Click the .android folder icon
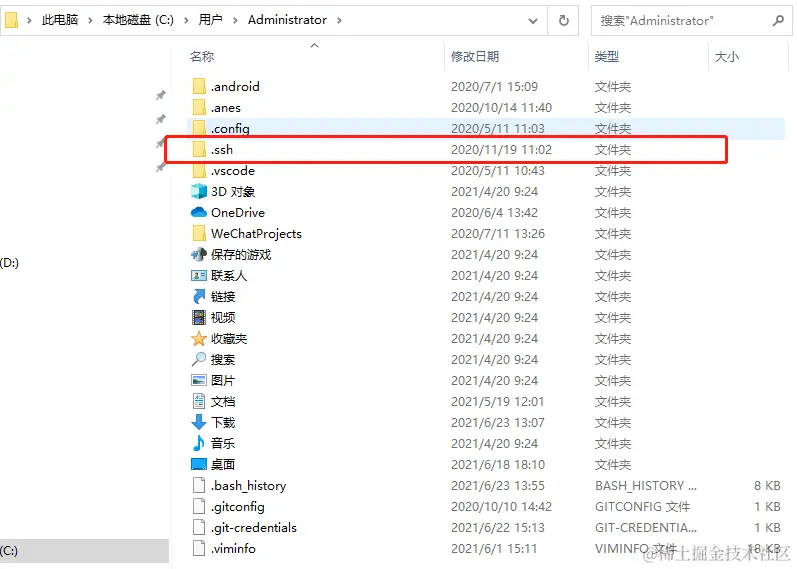 click(199, 86)
